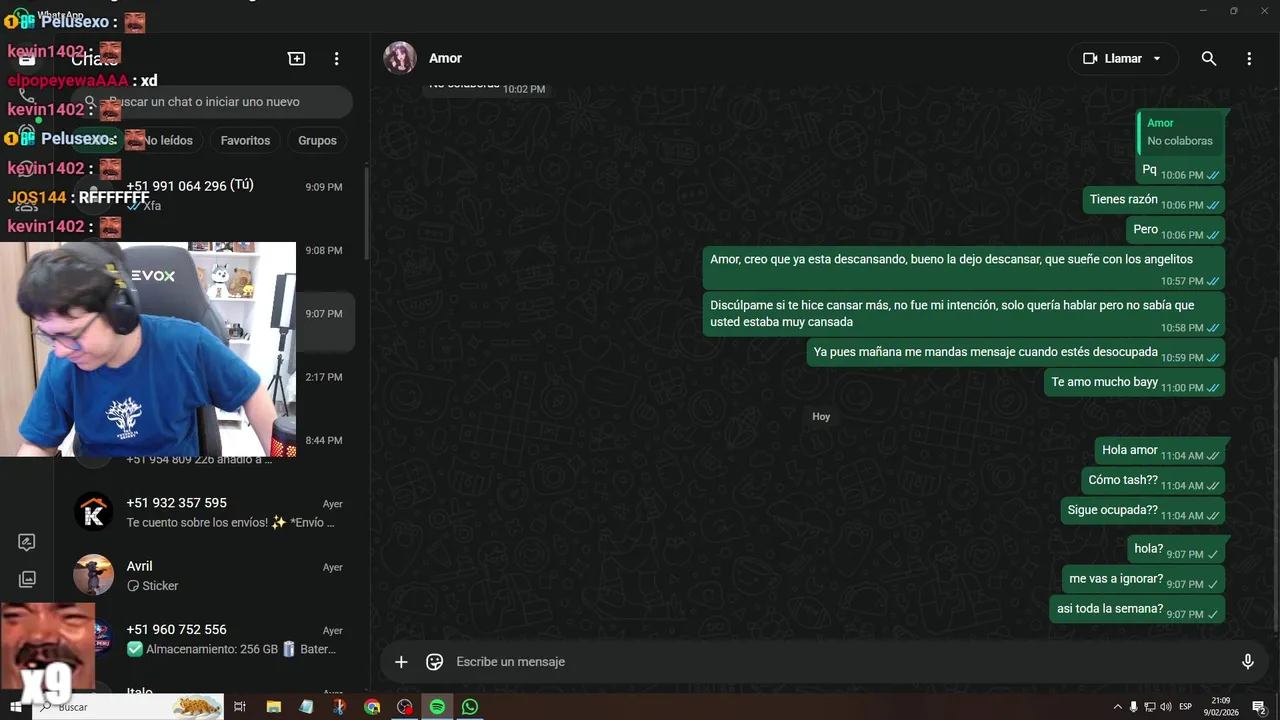Click the scissors app on the taskbar

(339, 707)
